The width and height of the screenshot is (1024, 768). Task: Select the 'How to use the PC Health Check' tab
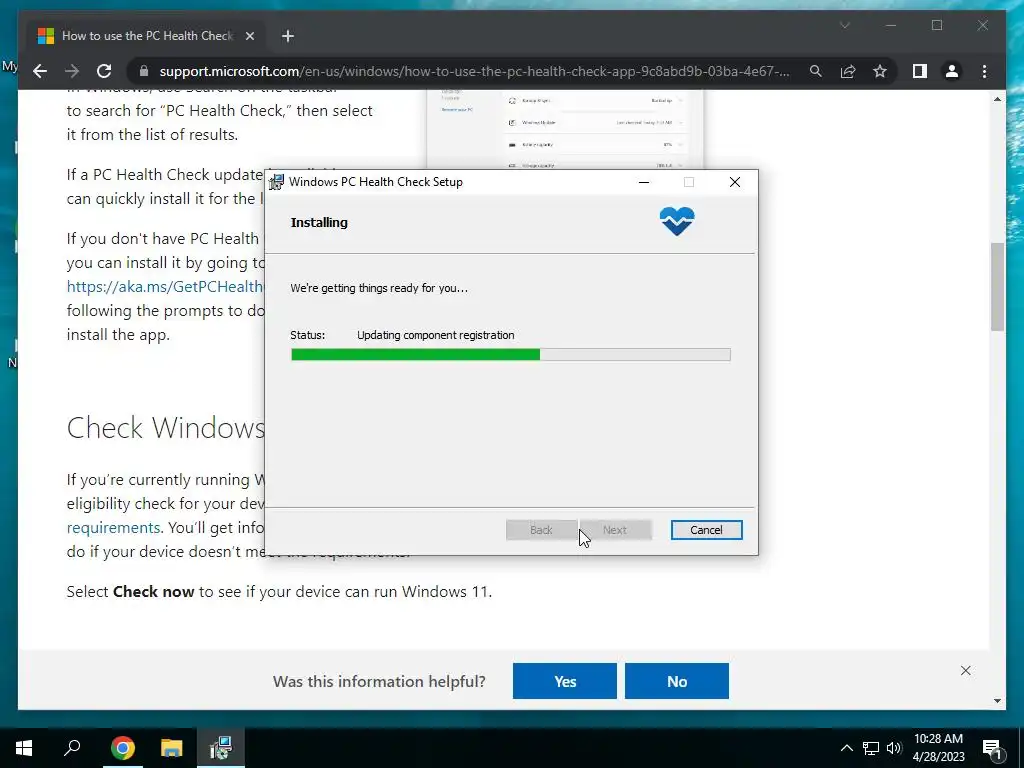tap(147, 36)
